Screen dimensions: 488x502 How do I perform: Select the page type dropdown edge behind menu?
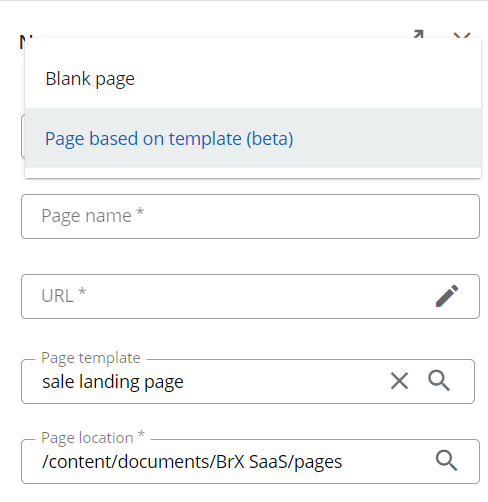(x=23, y=137)
